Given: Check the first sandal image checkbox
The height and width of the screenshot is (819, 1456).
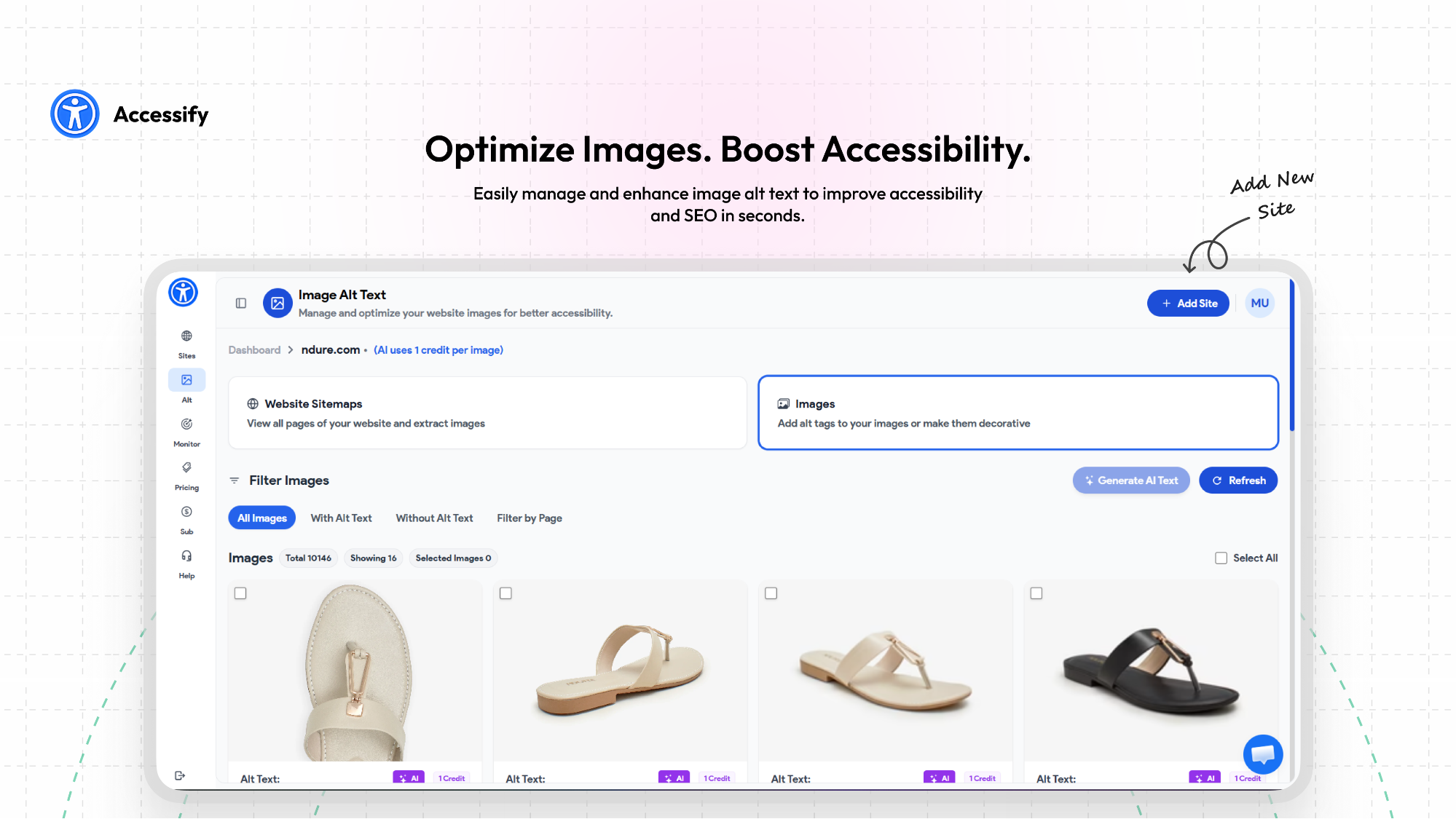Looking at the screenshot, I should [240, 593].
